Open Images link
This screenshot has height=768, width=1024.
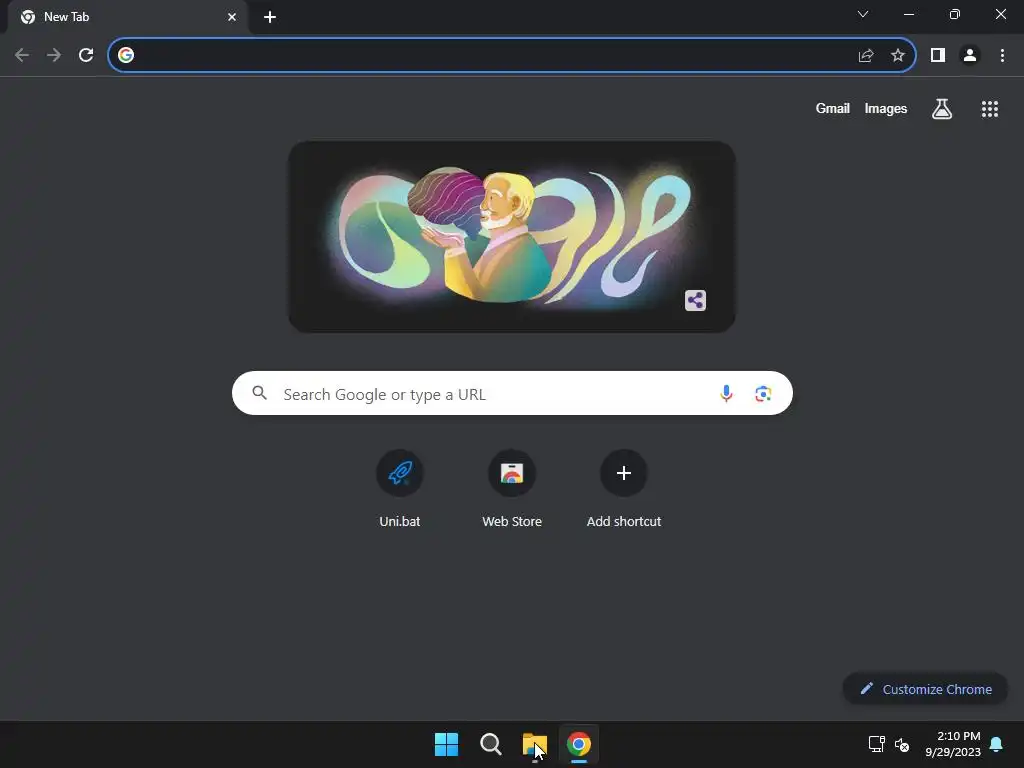pyautogui.click(x=886, y=108)
